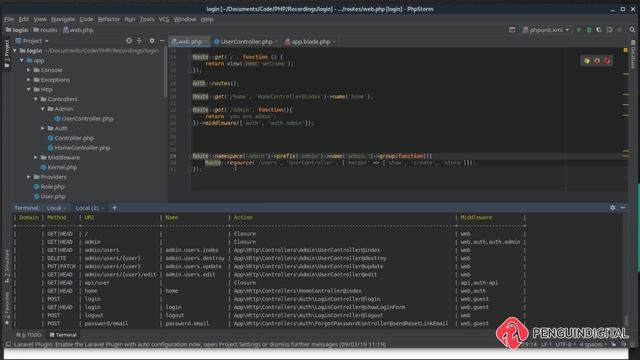Open the Database tool window side tab

633,55
